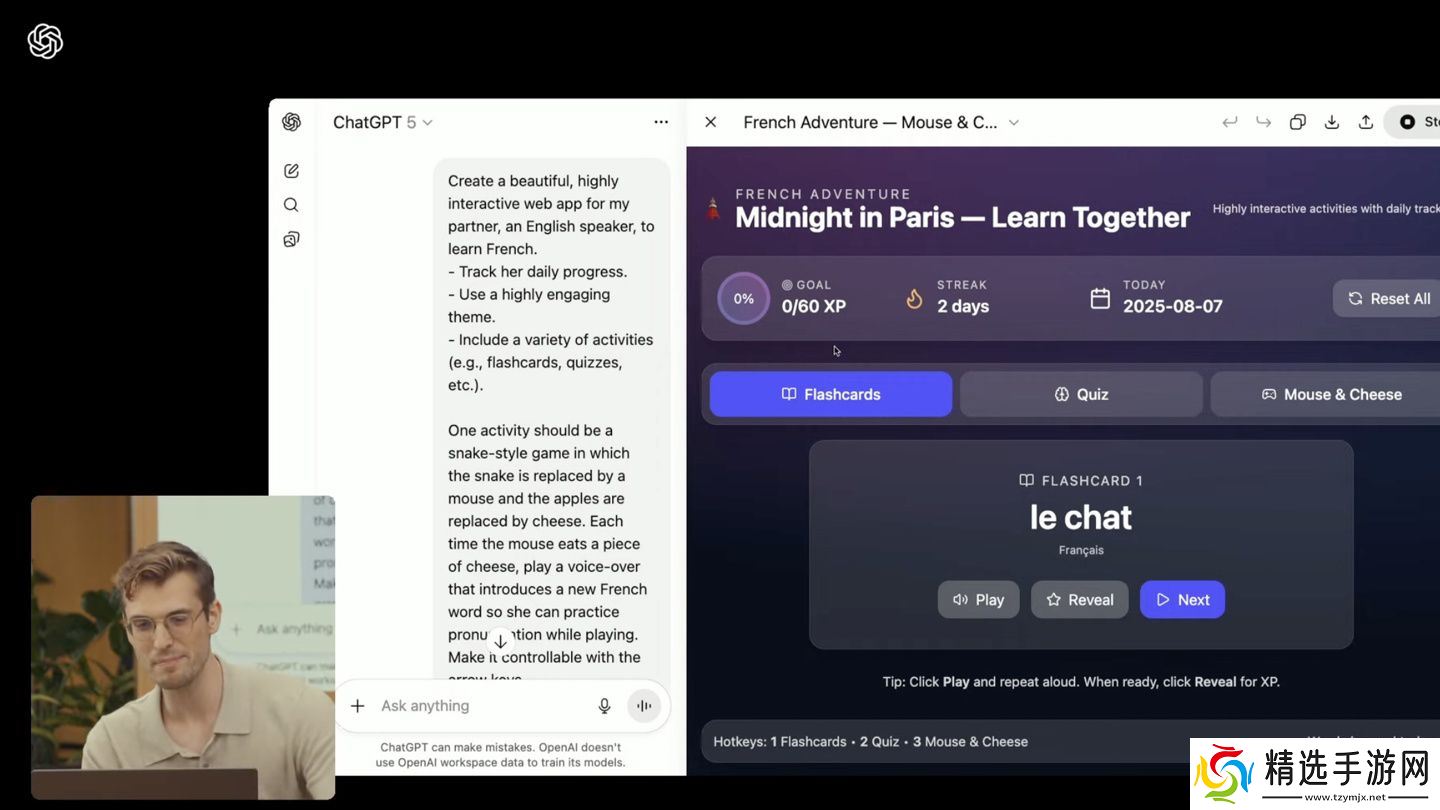Click the ChatGPT logo in sidebar

[291, 122]
